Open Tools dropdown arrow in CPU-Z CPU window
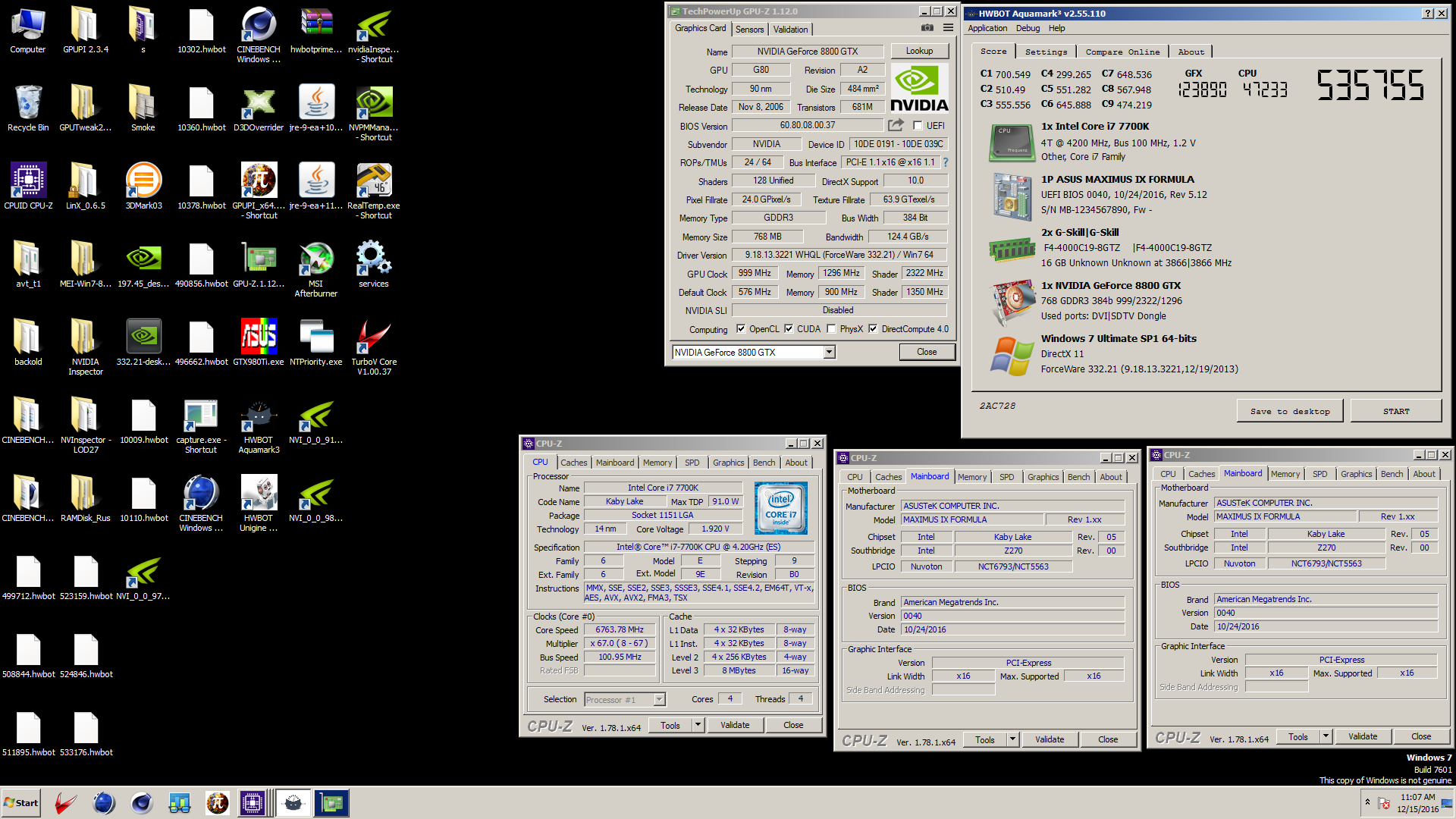 pyautogui.click(x=698, y=725)
